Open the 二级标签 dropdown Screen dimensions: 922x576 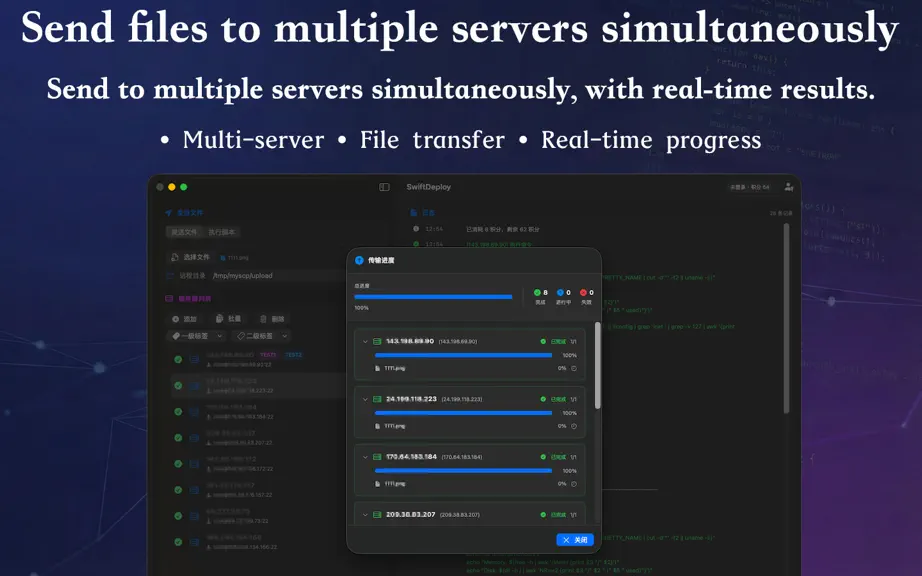[x=261, y=336]
